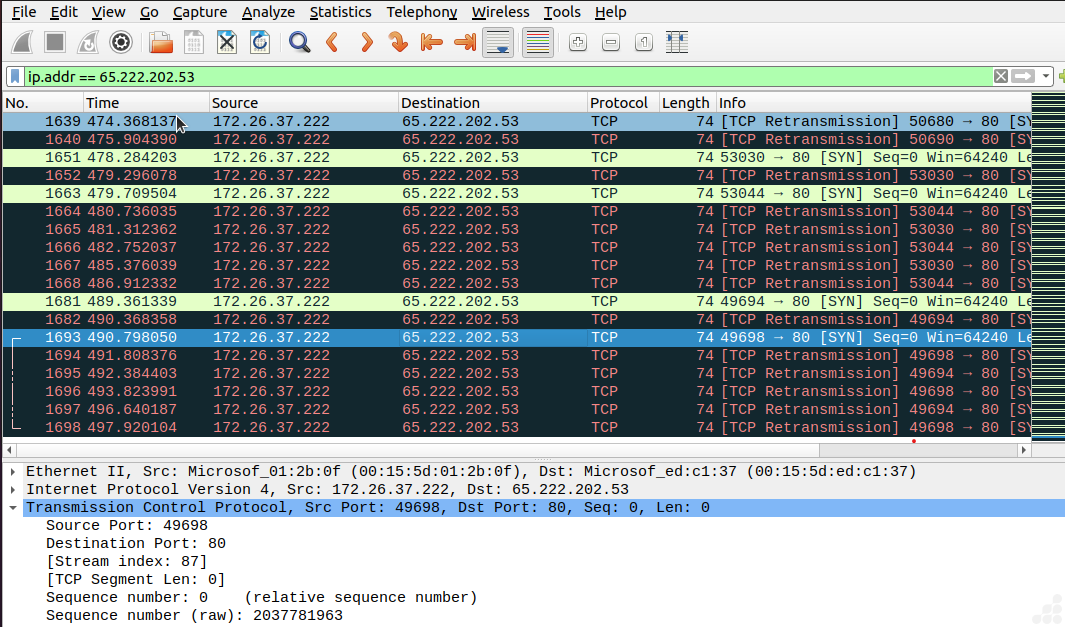The width and height of the screenshot is (1065, 627).
Task: Open the Statistics menu
Action: pos(340,12)
